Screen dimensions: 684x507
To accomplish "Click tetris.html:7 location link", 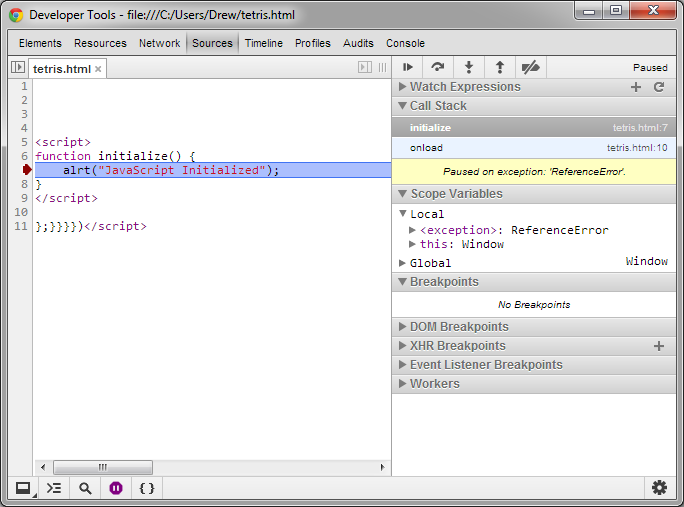I will click(x=640, y=128).
